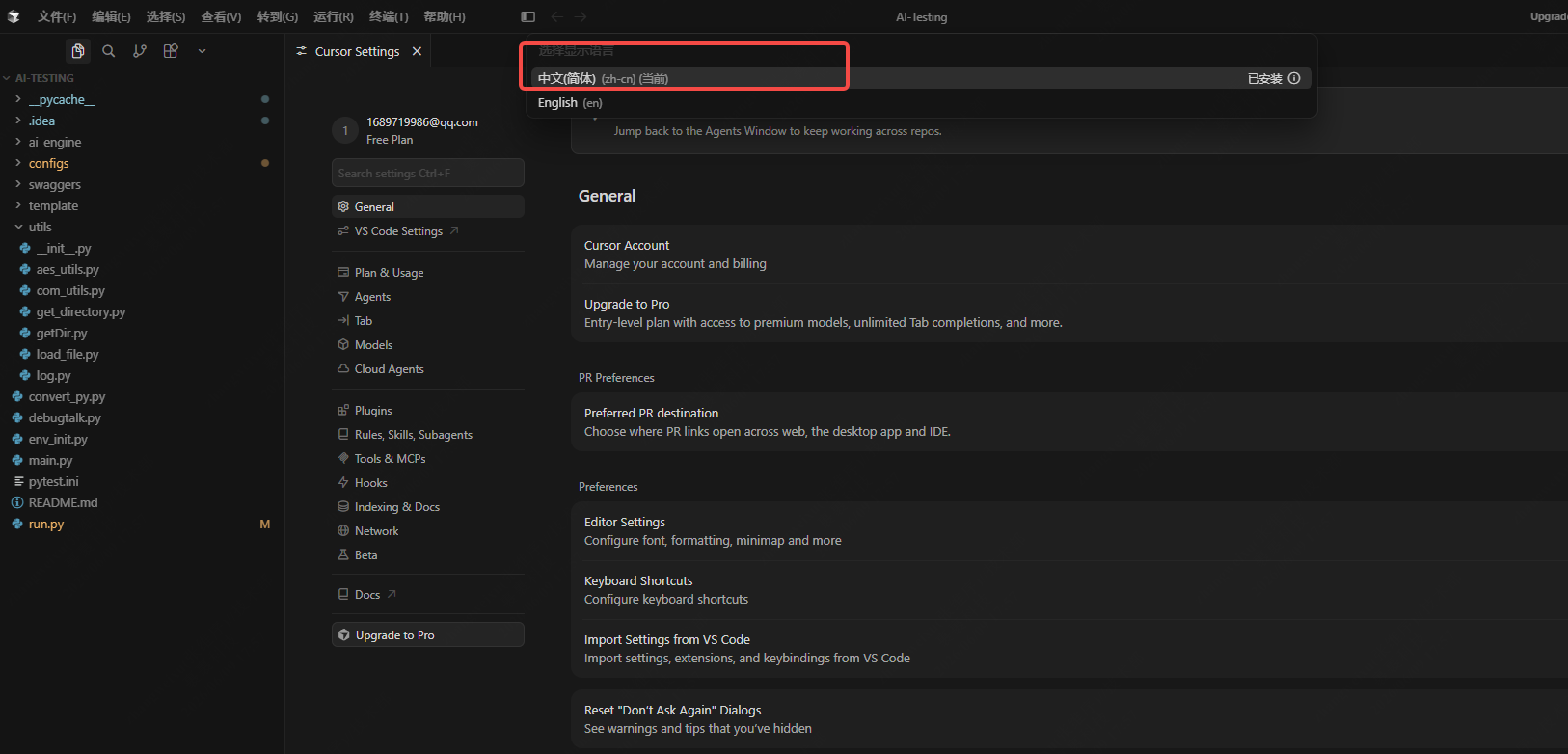Go back with the left arrow icon
The width and height of the screenshot is (1568, 754).
[556, 16]
